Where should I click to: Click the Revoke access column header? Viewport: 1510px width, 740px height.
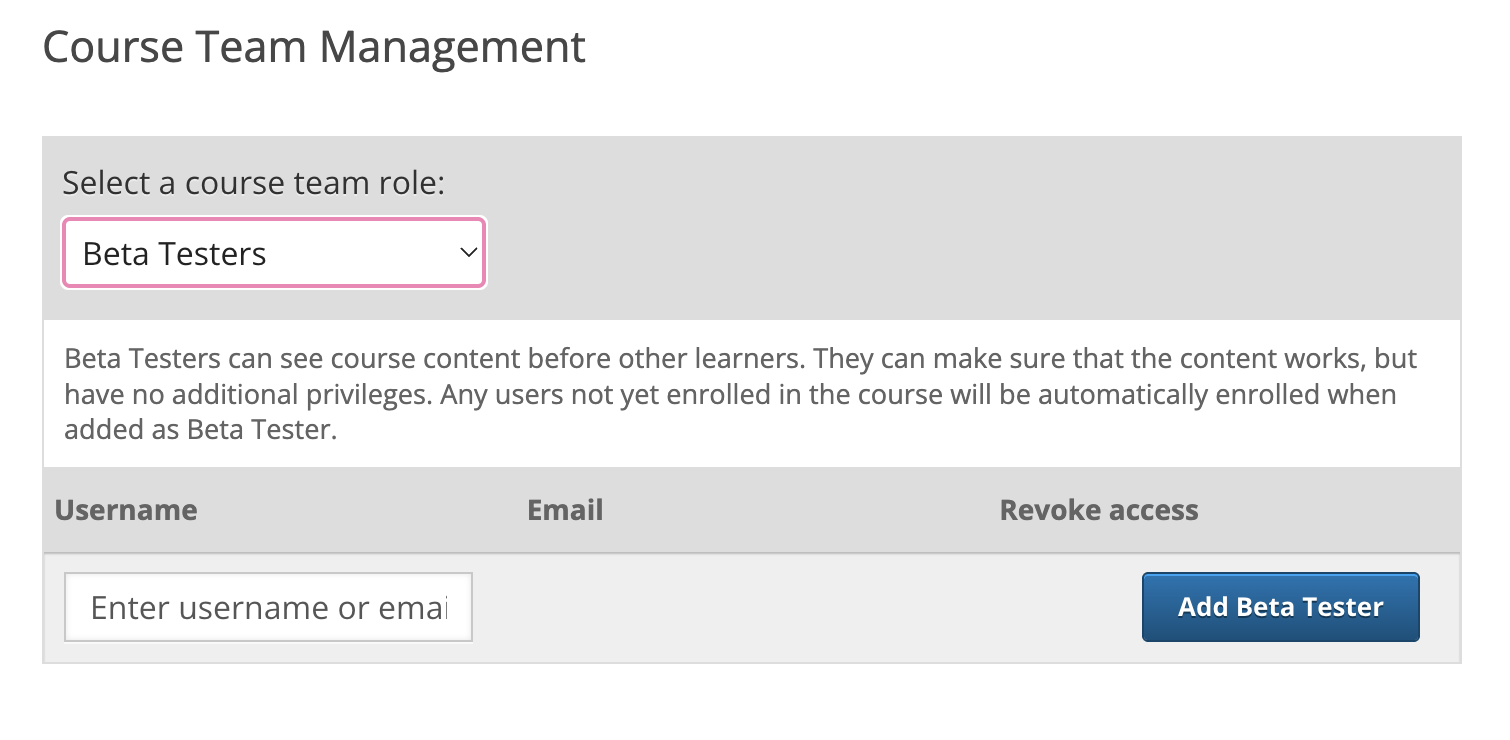[1098, 510]
